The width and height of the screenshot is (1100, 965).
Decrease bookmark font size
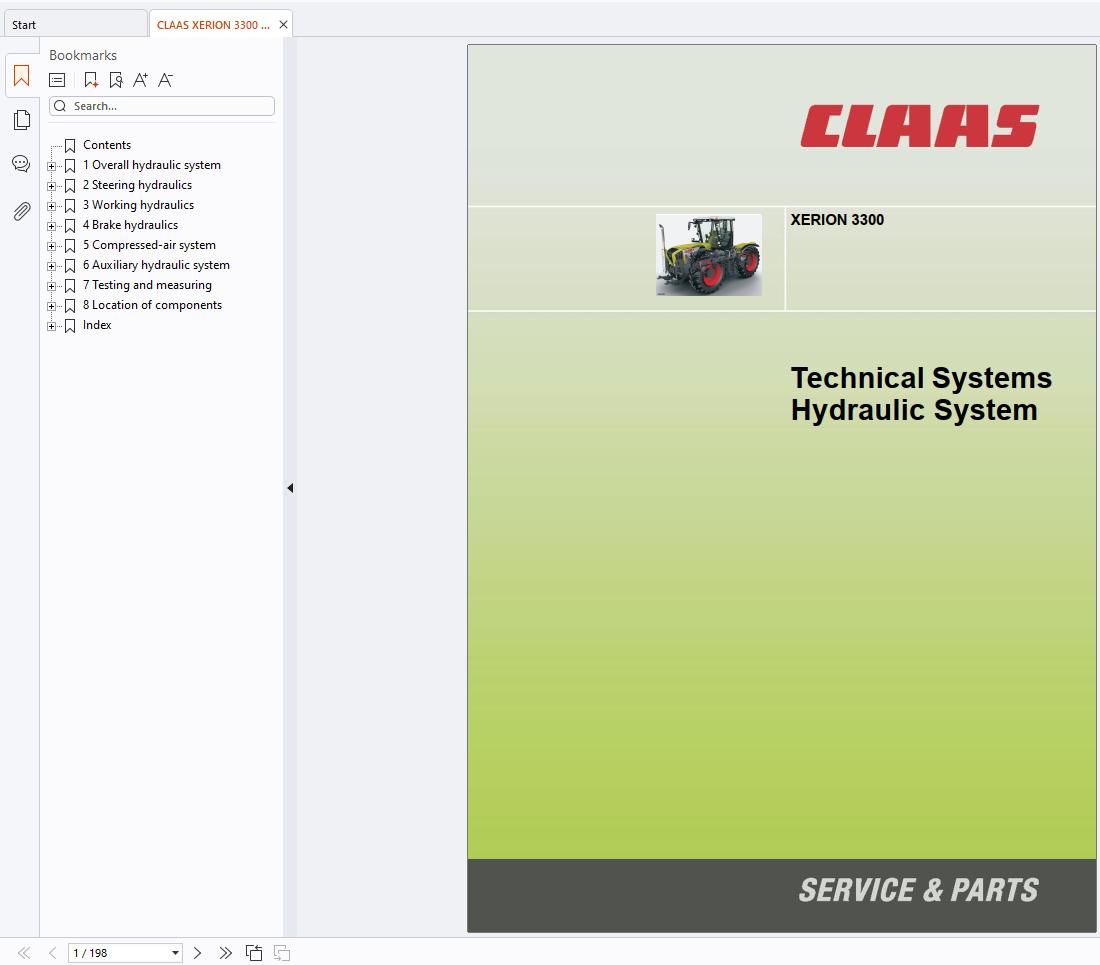click(x=165, y=80)
